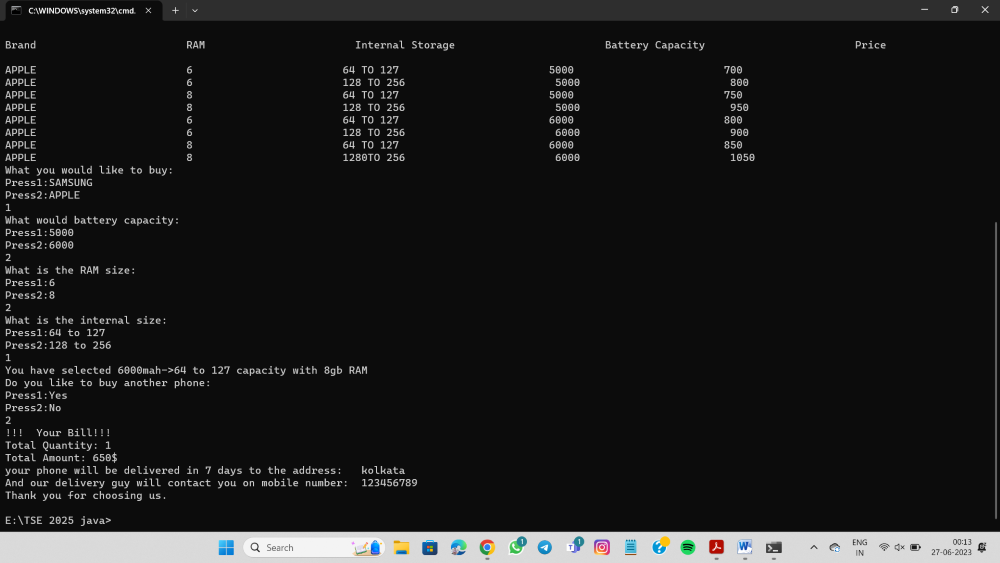Click the terminal vertical scrollbar
1000x563 pixels.
point(996,370)
